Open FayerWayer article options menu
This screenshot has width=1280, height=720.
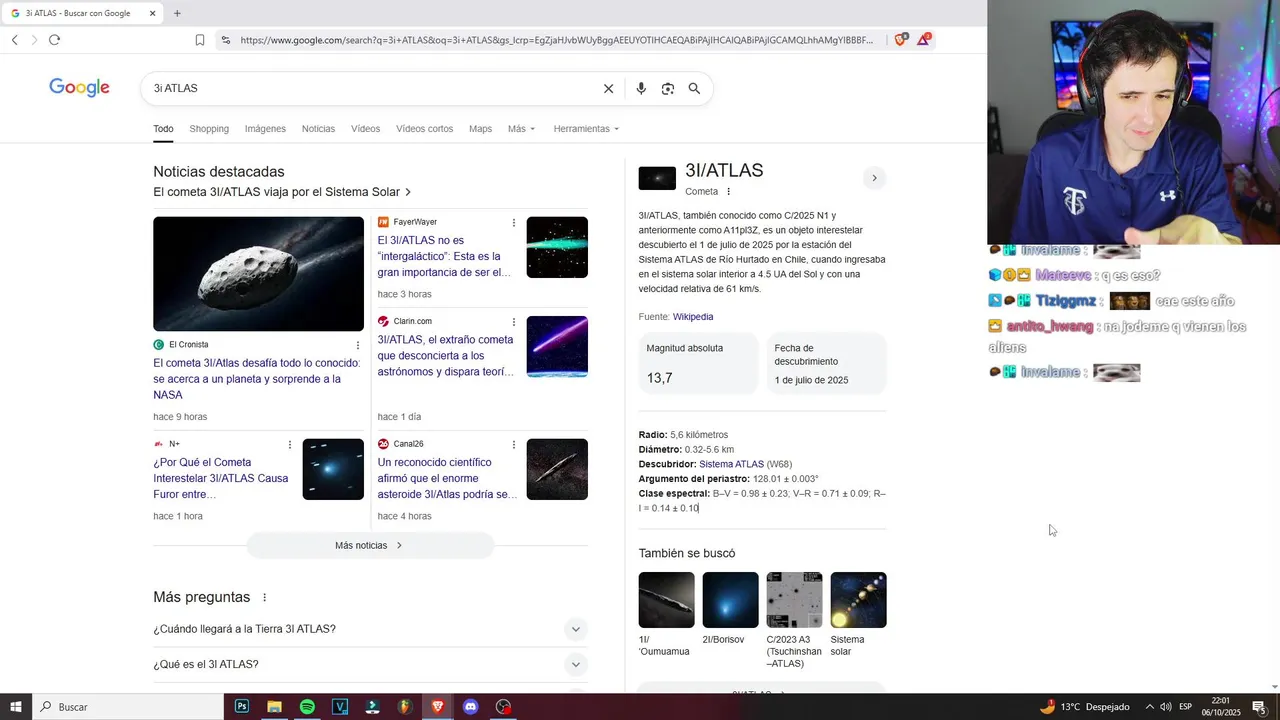(514, 222)
